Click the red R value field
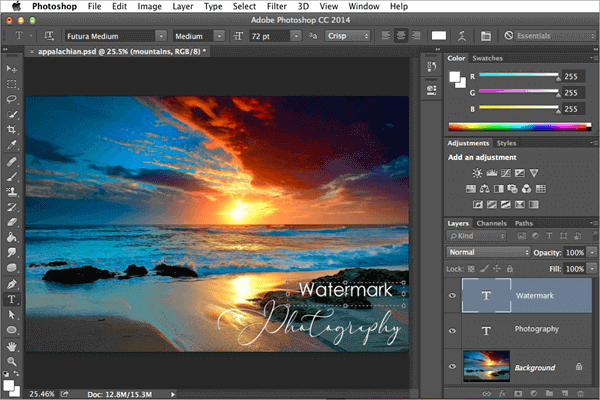This screenshot has width=600, height=400. tap(573, 76)
